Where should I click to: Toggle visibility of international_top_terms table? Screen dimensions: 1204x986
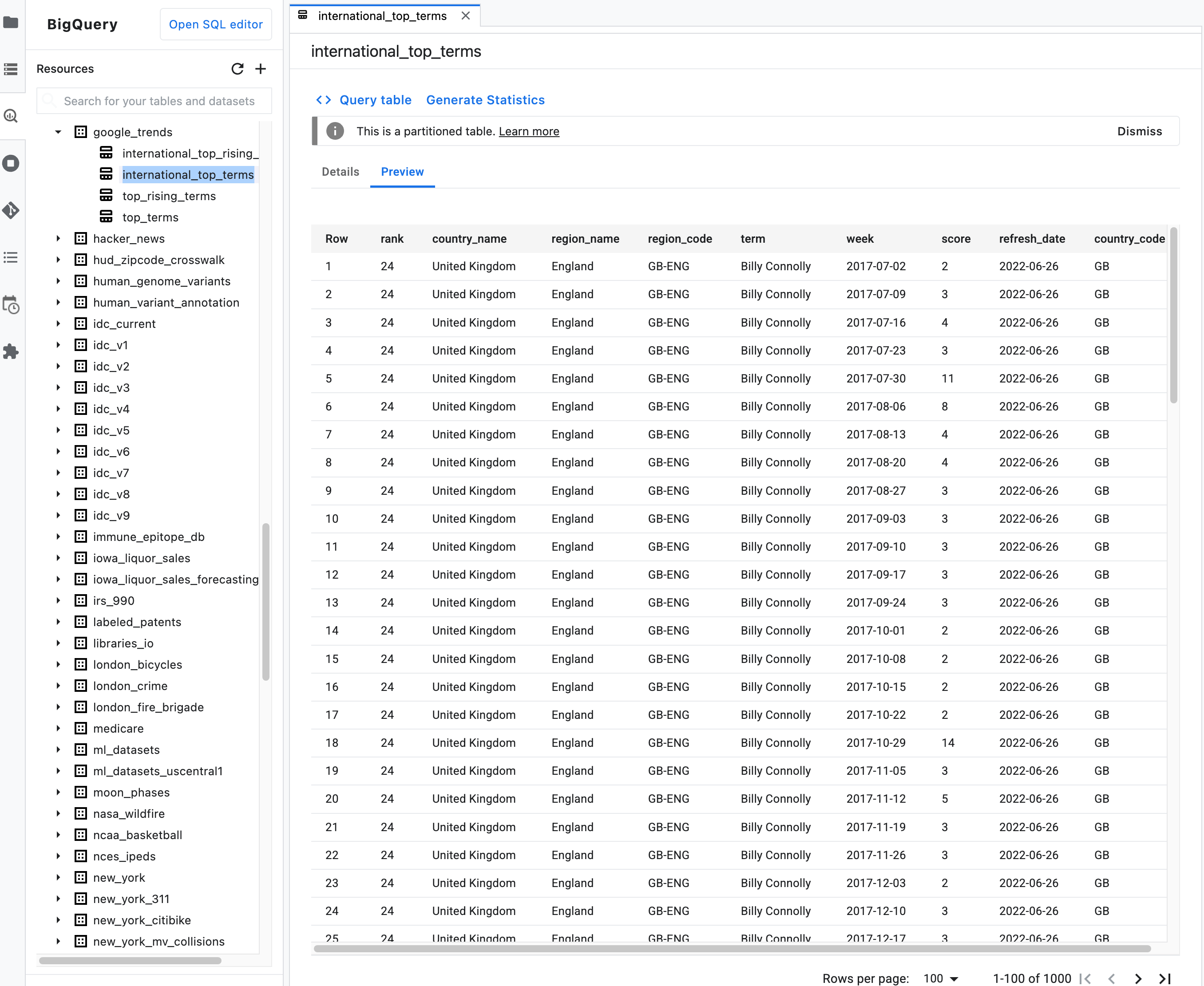click(108, 174)
